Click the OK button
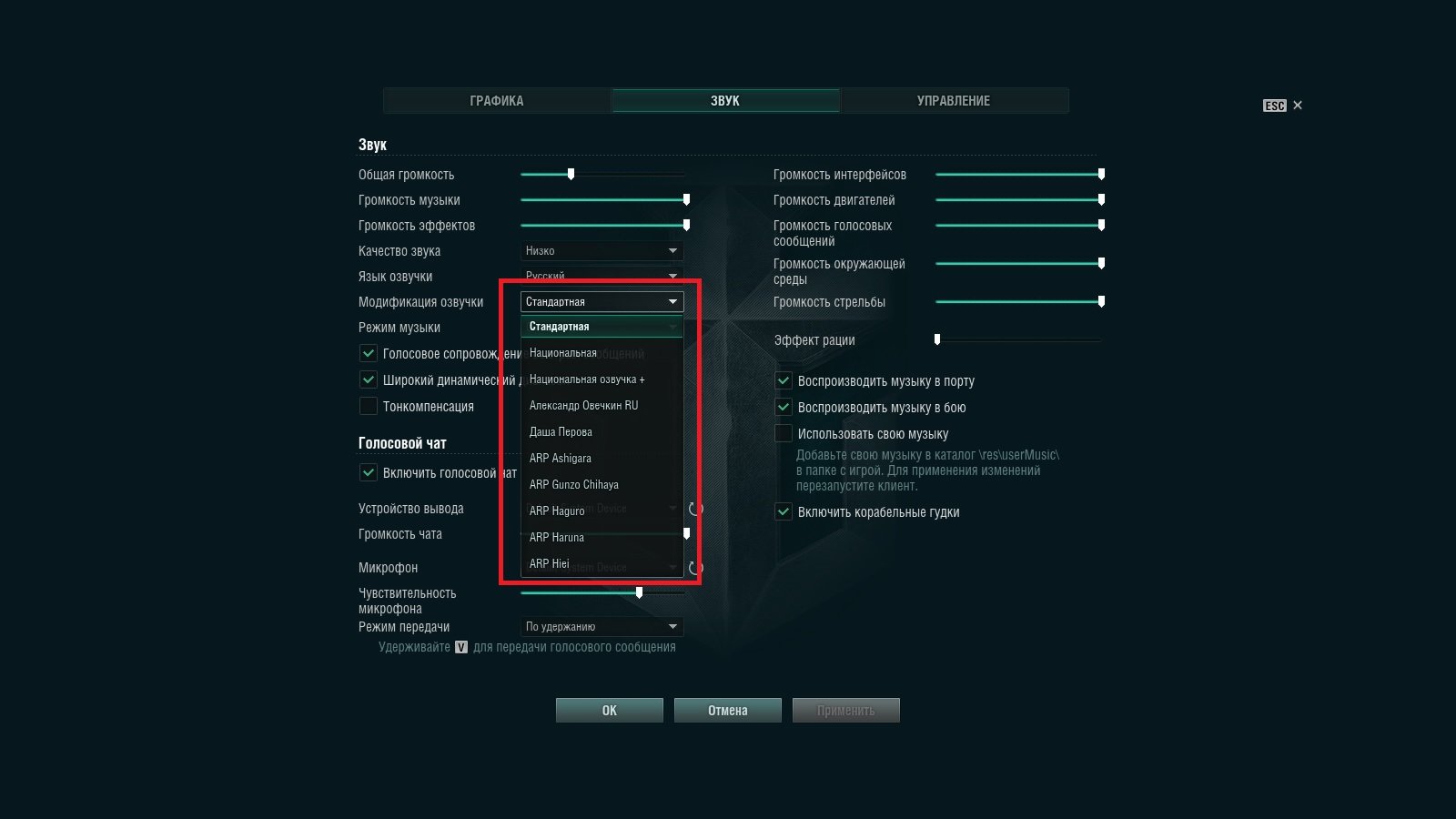1456x819 pixels. (610, 711)
